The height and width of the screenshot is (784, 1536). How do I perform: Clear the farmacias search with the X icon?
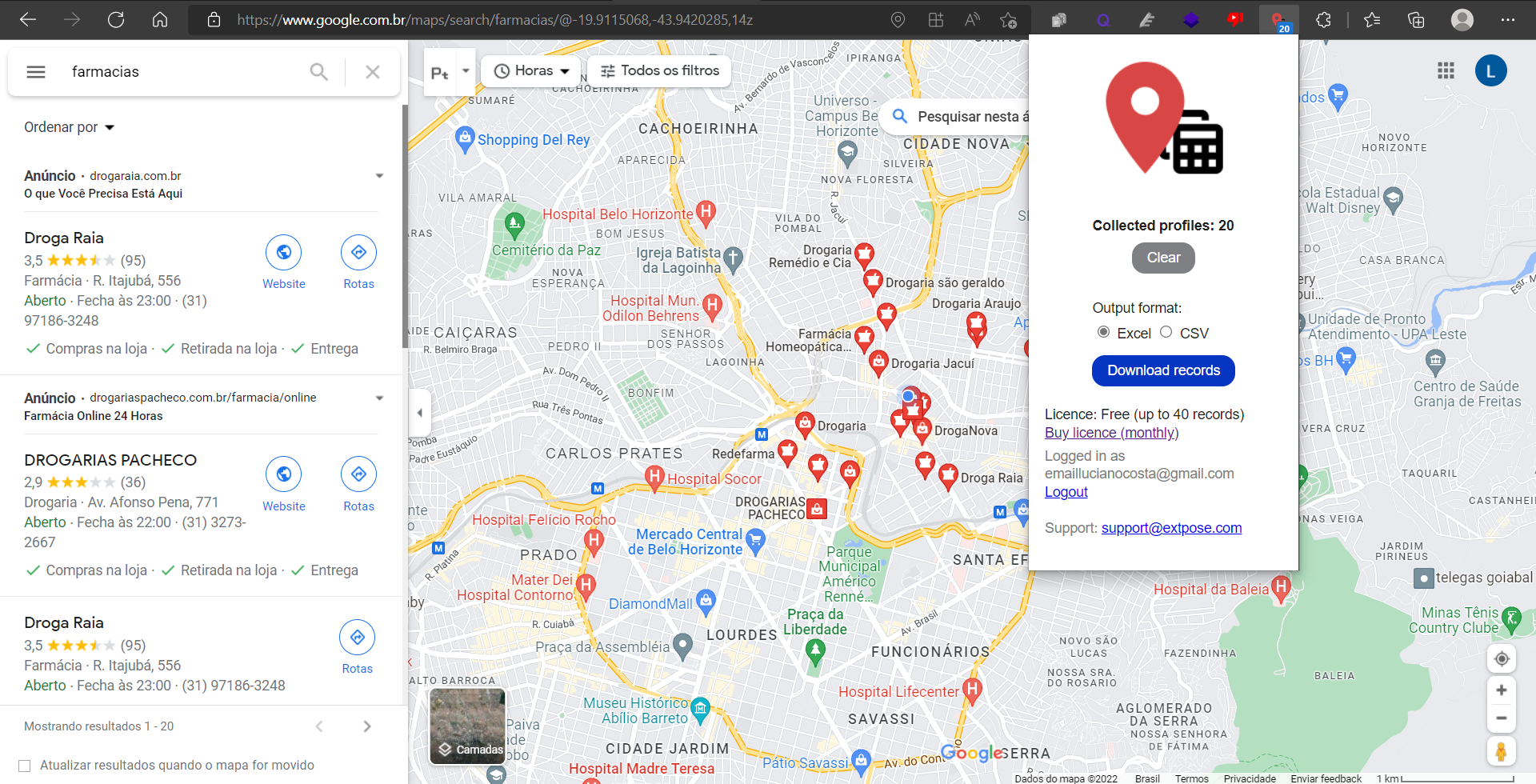(372, 72)
